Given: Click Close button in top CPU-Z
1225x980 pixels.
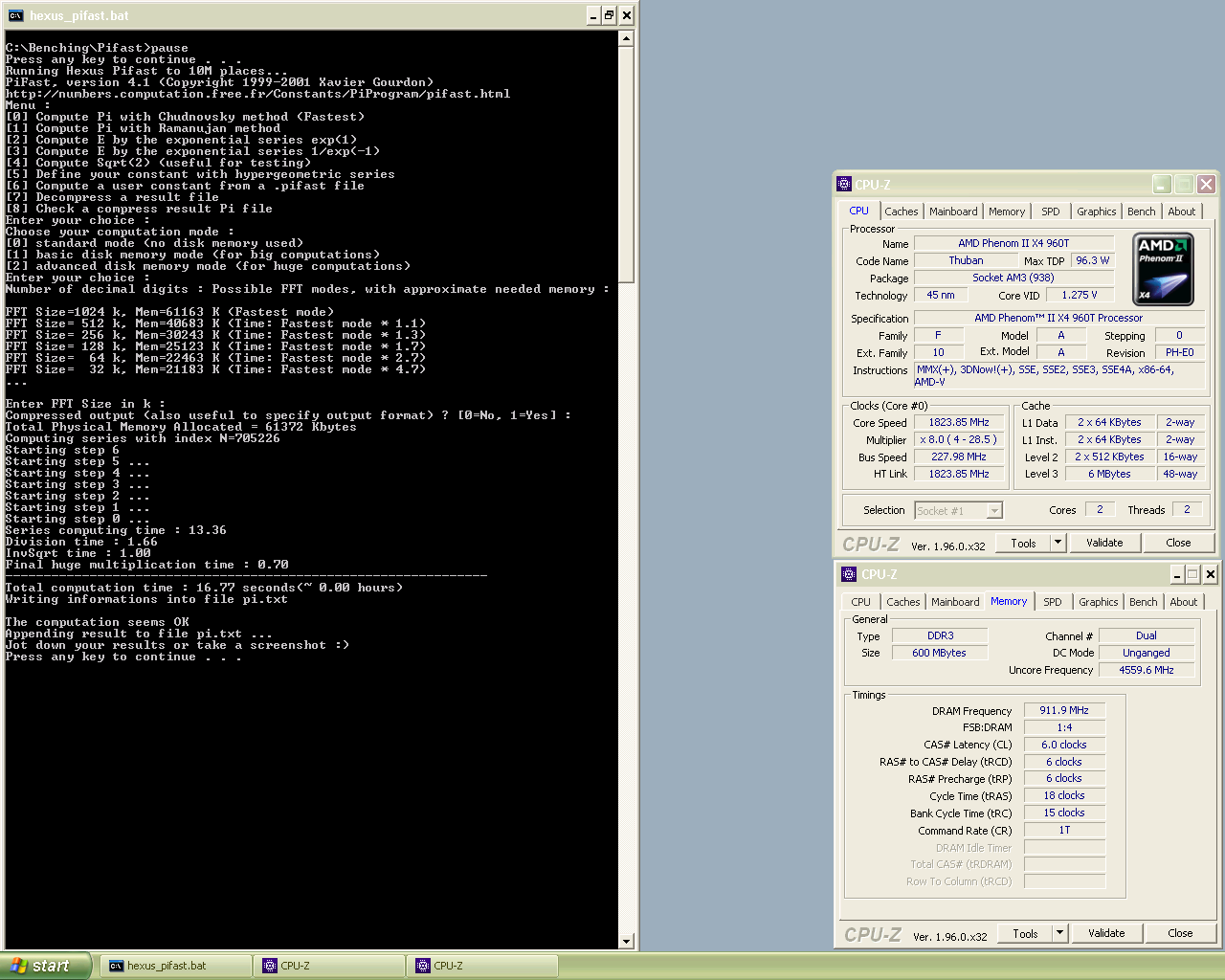Looking at the screenshot, I should pos(1178,543).
